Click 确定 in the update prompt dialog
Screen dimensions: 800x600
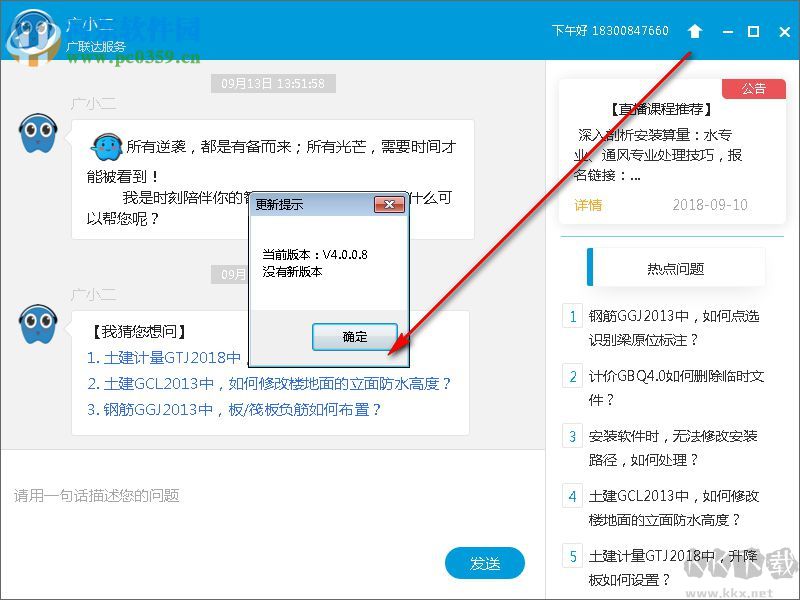[355, 337]
